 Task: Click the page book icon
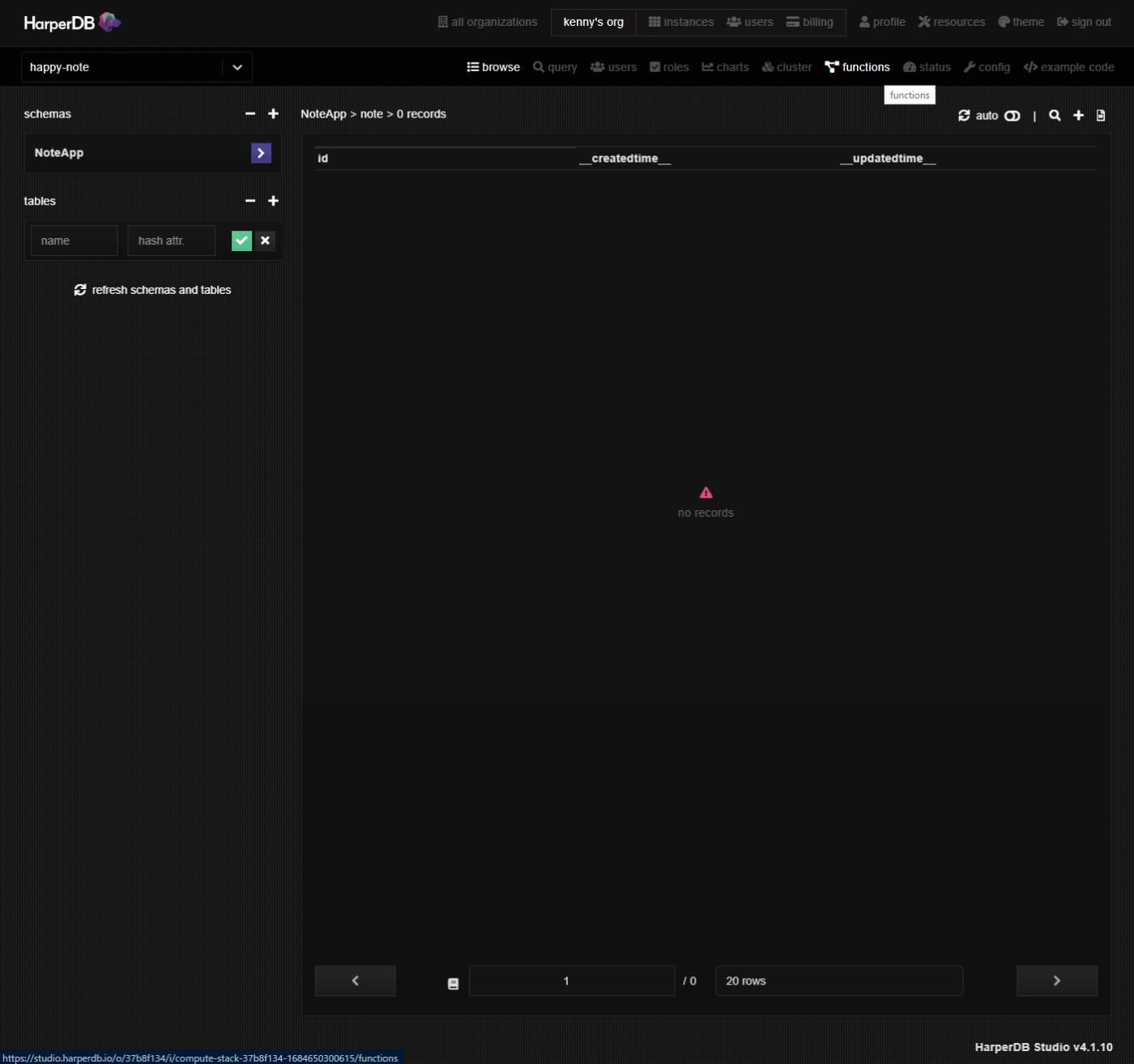click(x=454, y=983)
